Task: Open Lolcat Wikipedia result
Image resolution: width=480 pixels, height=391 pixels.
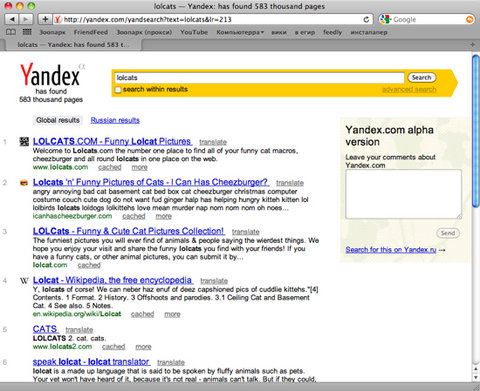Action: click(113, 280)
